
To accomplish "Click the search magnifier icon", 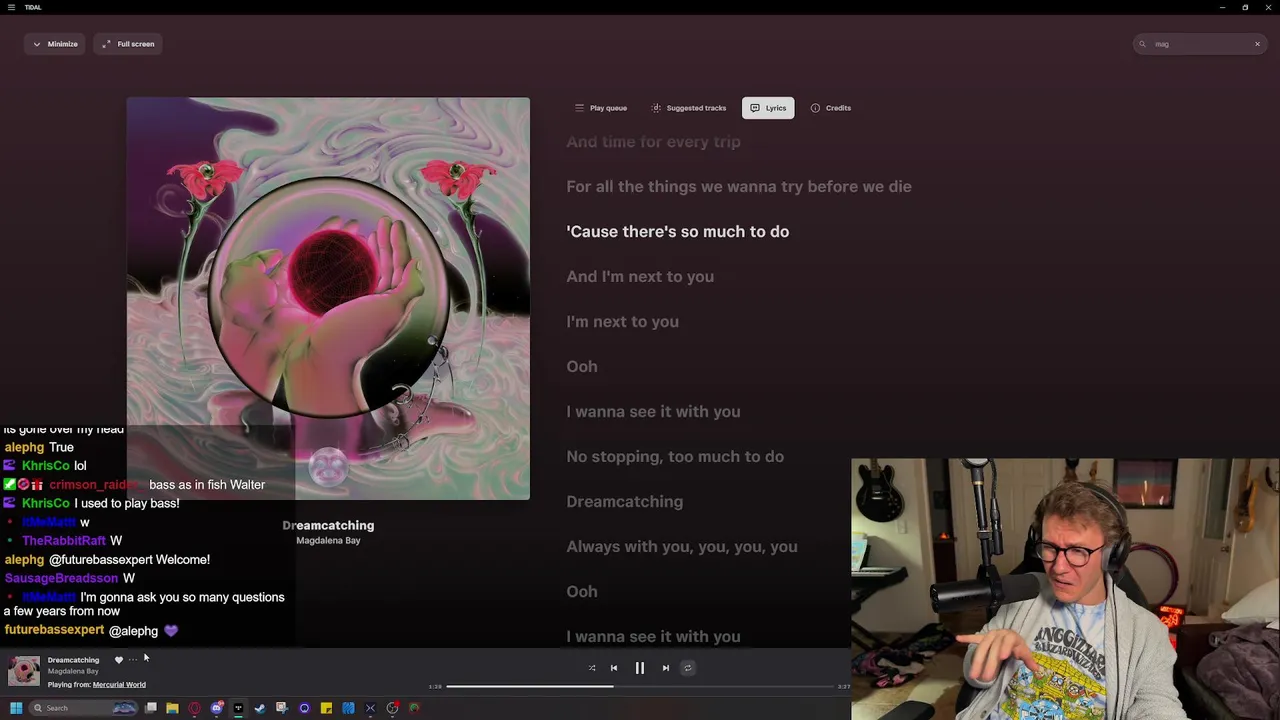I will tap(1143, 44).
